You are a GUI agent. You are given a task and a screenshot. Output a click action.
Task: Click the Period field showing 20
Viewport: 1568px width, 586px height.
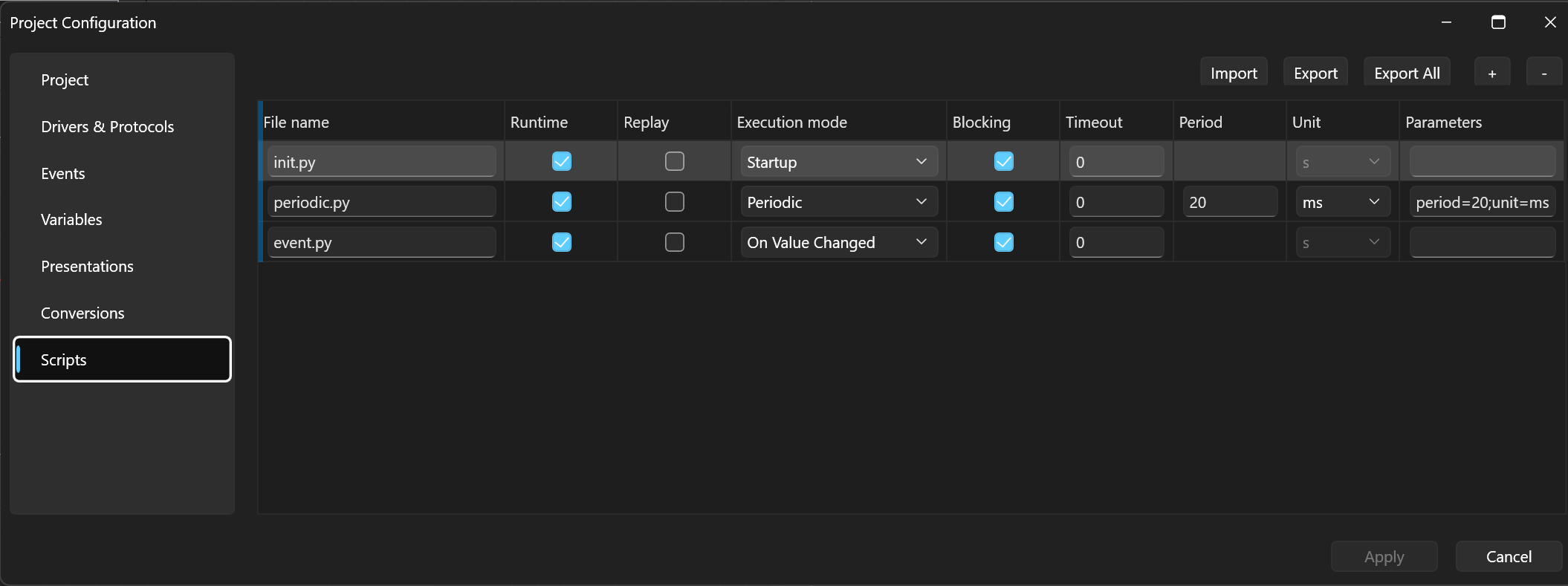tap(1230, 202)
